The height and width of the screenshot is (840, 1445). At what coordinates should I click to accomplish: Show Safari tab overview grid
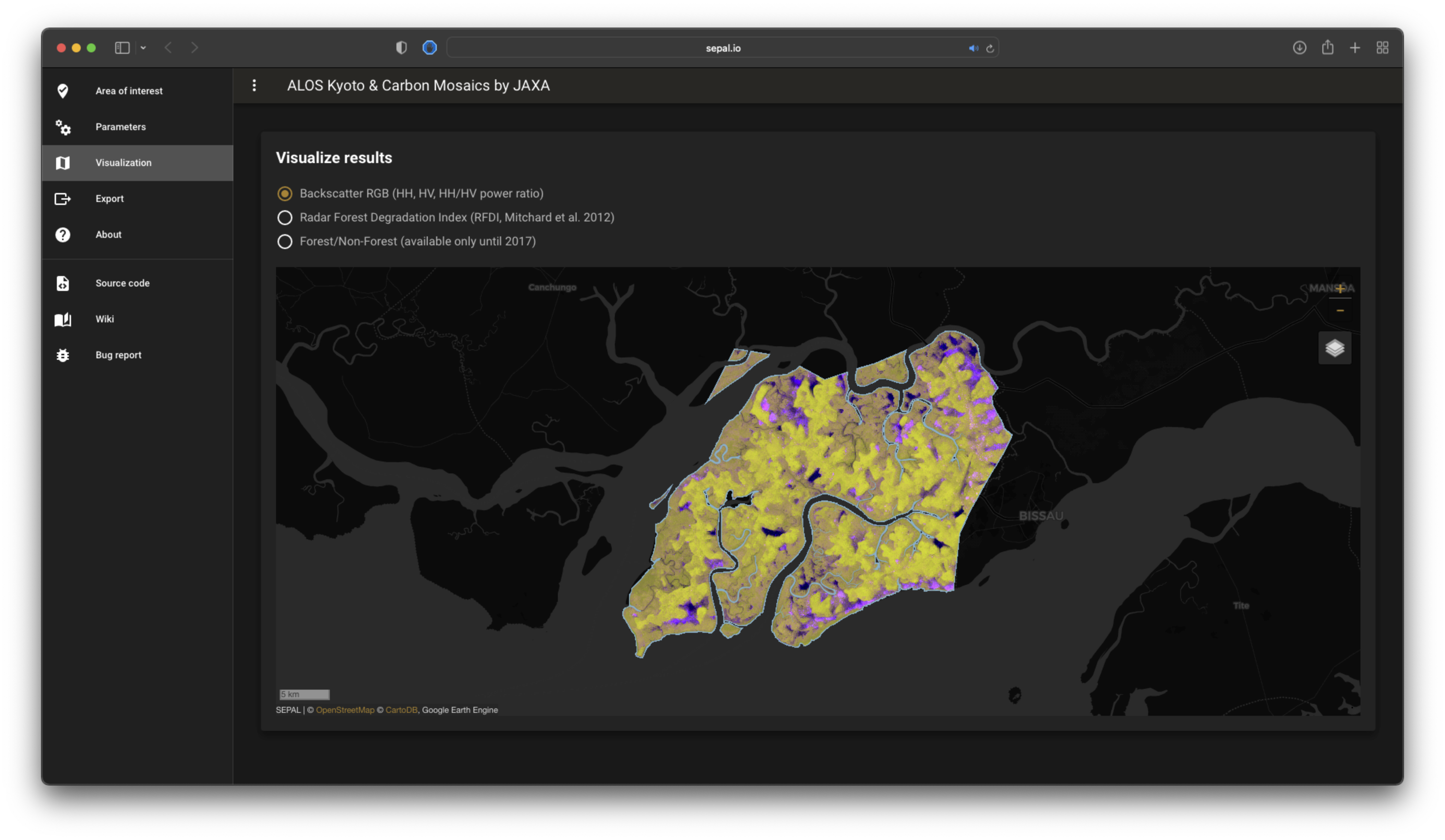(1382, 48)
